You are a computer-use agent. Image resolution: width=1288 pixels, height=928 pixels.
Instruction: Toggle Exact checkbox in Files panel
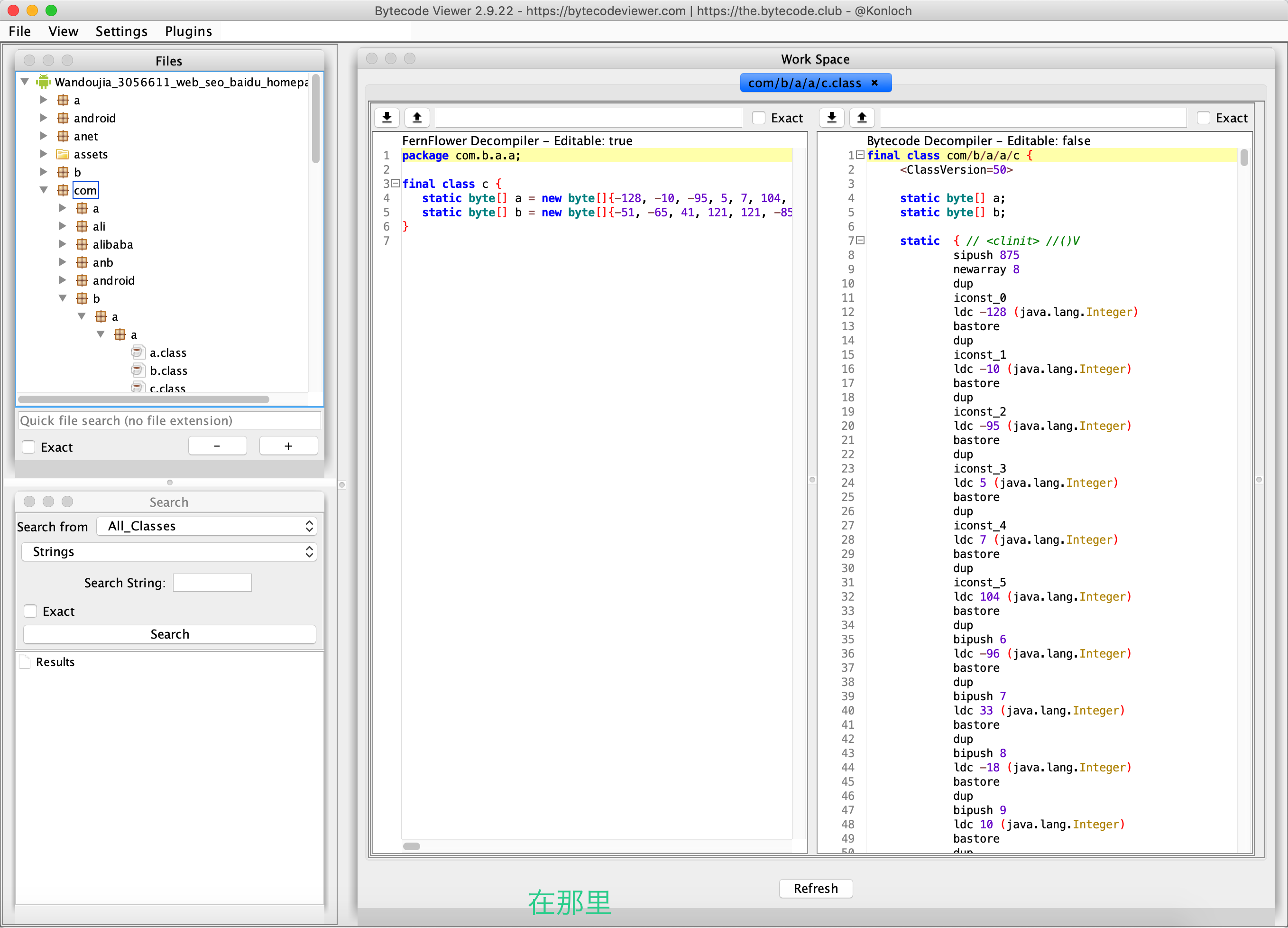(29, 447)
